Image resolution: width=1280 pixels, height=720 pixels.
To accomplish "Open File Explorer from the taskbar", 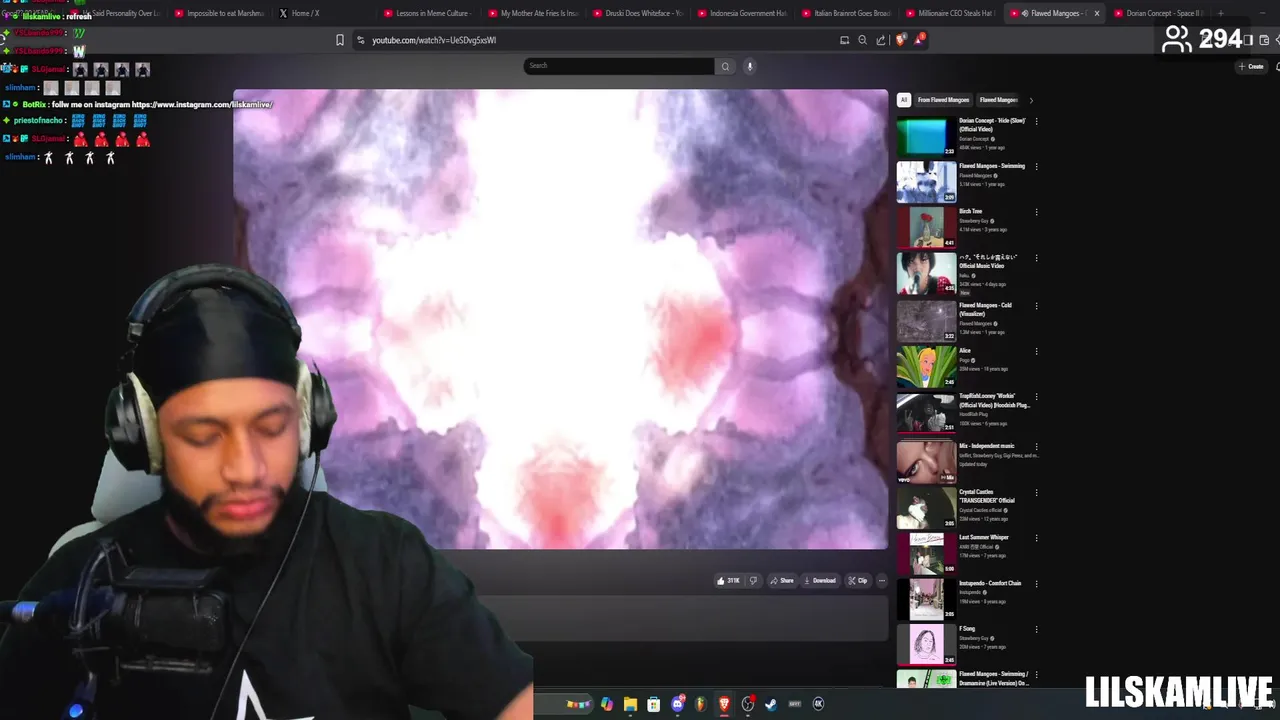I will [630, 704].
